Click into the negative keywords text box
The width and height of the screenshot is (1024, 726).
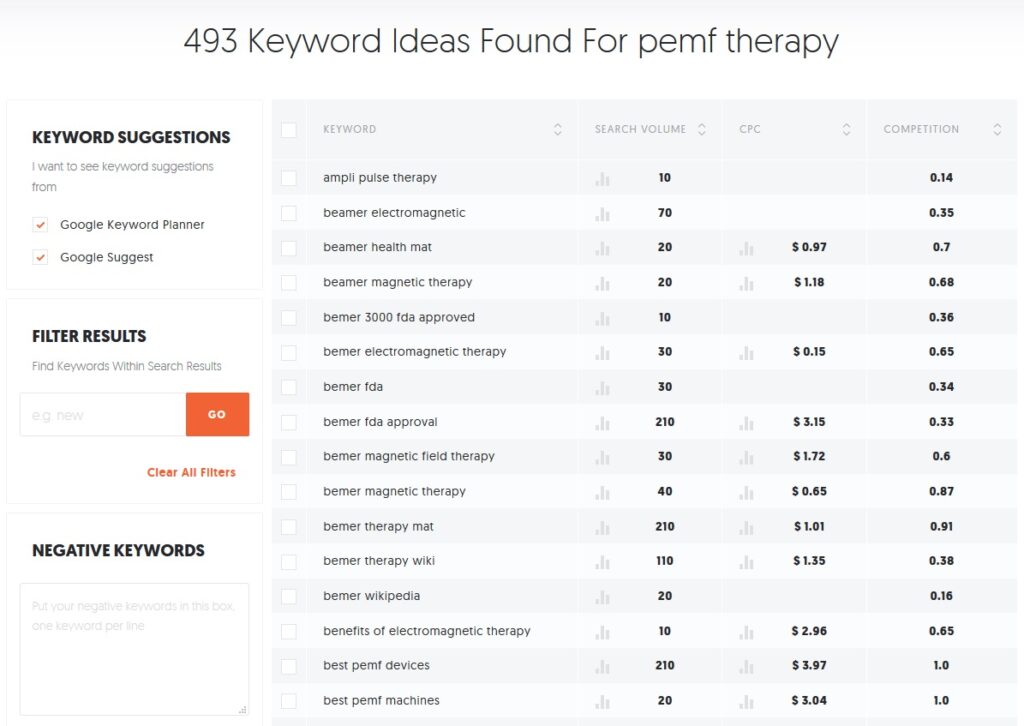click(x=135, y=649)
